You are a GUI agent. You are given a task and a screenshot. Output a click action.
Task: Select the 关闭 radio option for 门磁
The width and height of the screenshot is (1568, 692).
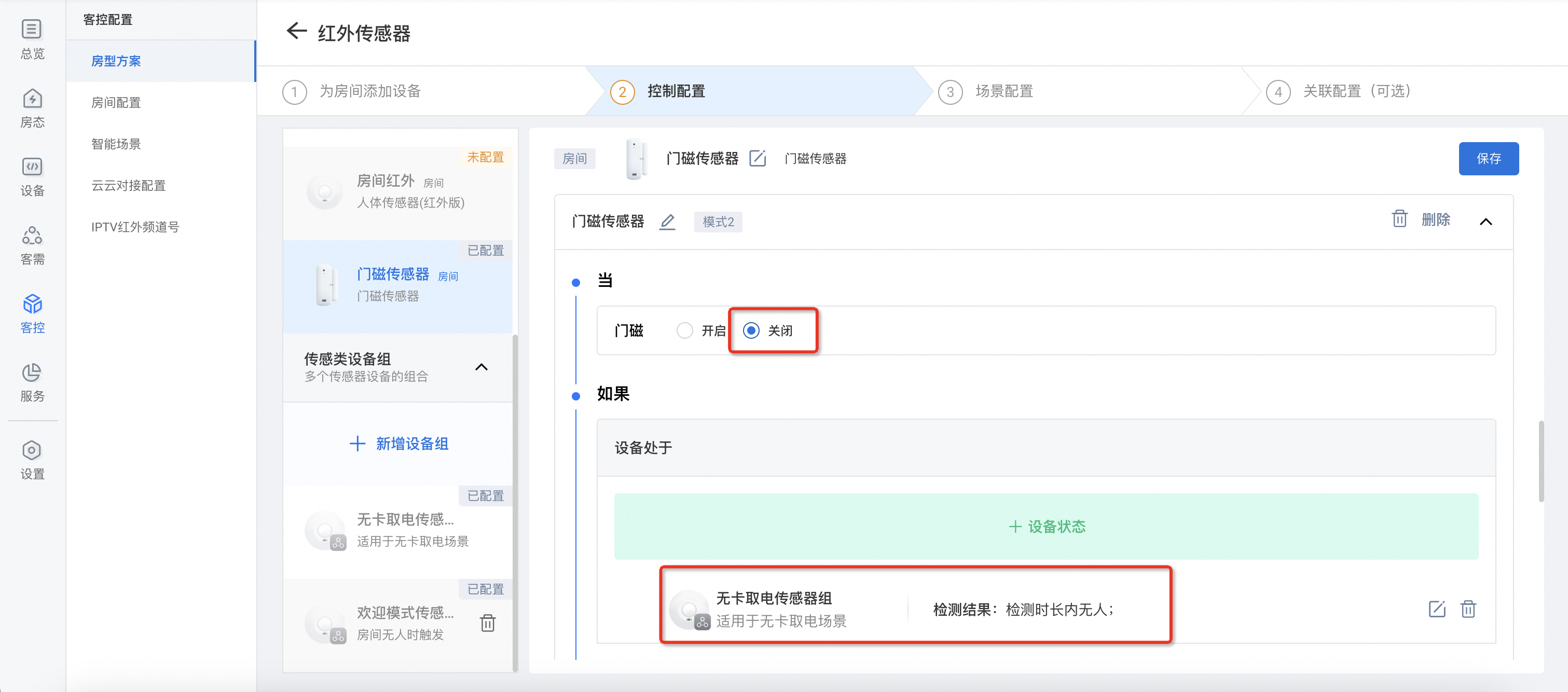point(751,330)
